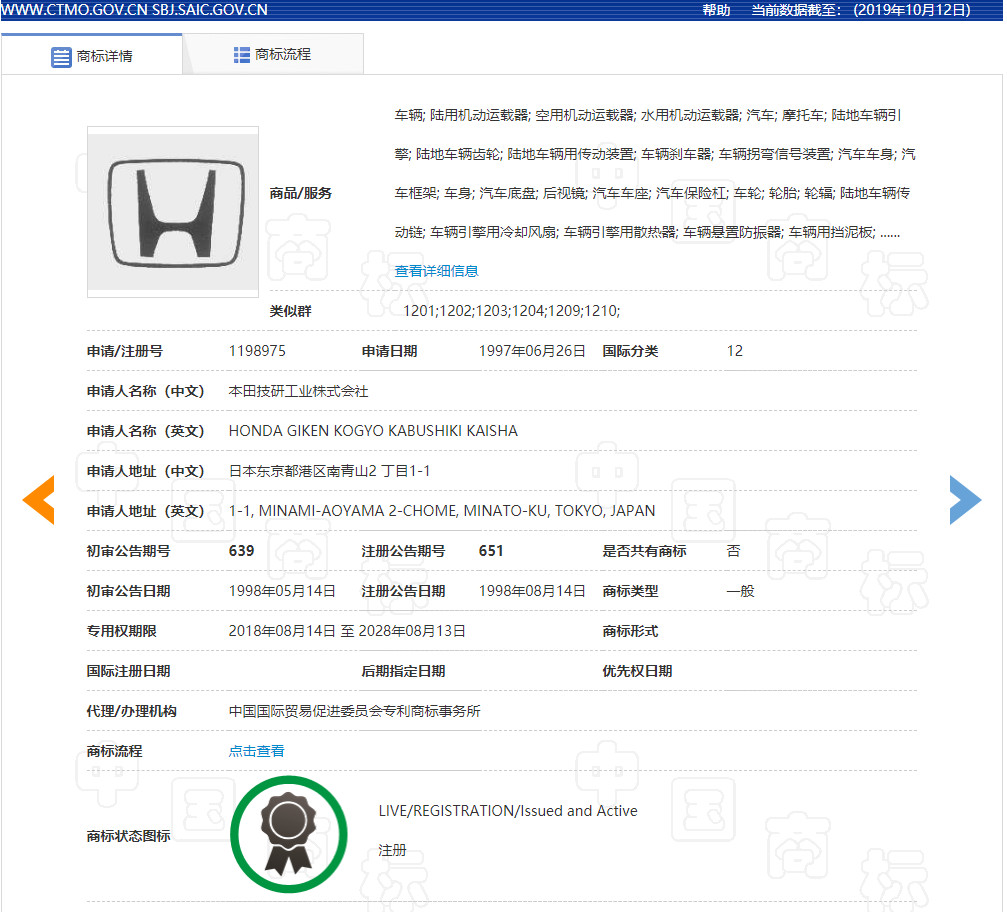The image size is (1007, 912).
Task: Click the 否 shared trademark value
Action: click(x=733, y=550)
